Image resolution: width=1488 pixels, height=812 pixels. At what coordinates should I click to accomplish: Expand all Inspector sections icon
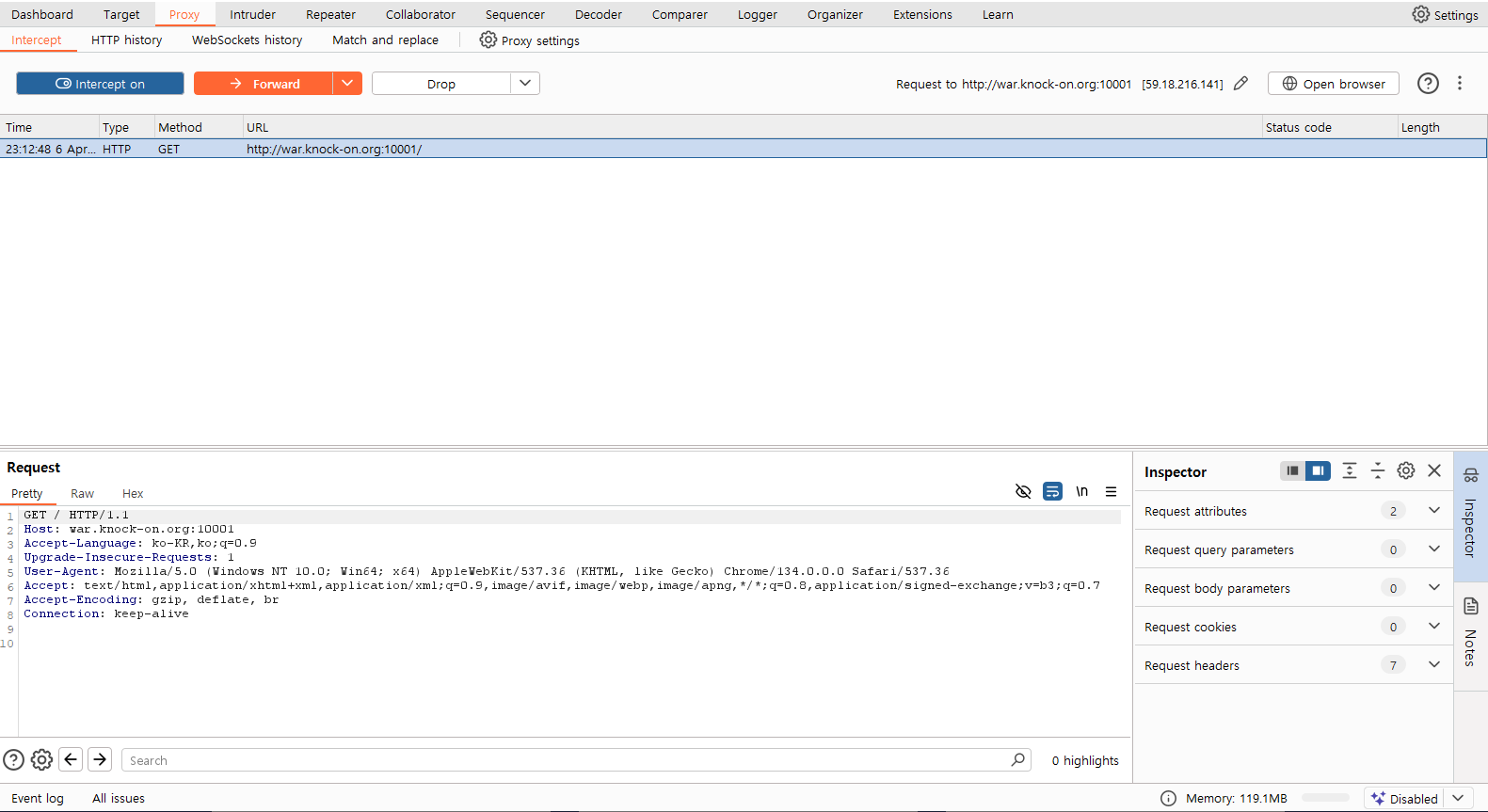point(1349,470)
